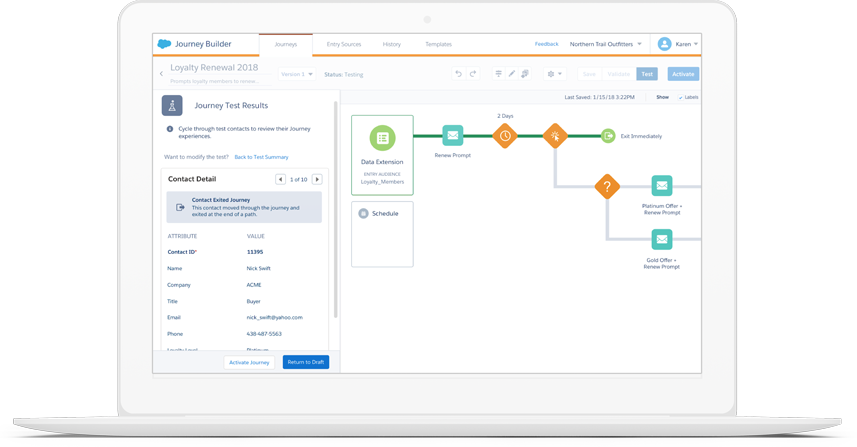Screen dimensions: 857x447
Task: Switch to the Entry Sources tab
Action: click(x=344, y=44)
